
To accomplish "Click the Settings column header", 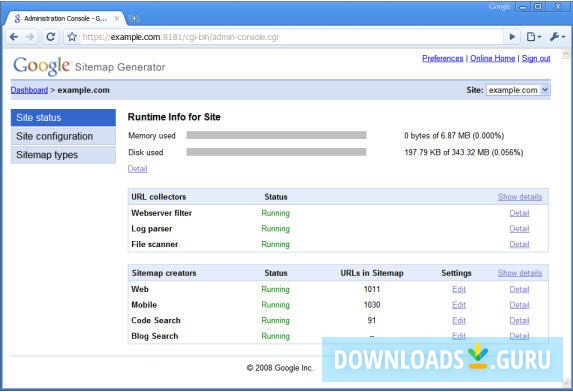I will (456, 273).
